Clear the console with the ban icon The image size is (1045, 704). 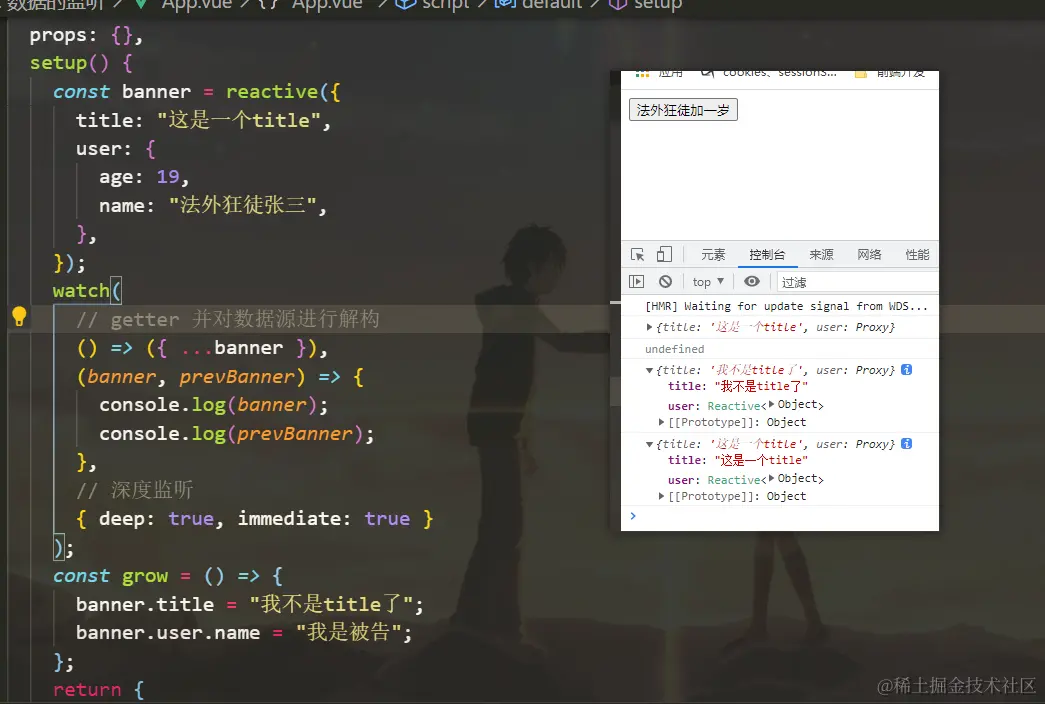(x=665, y=281)
